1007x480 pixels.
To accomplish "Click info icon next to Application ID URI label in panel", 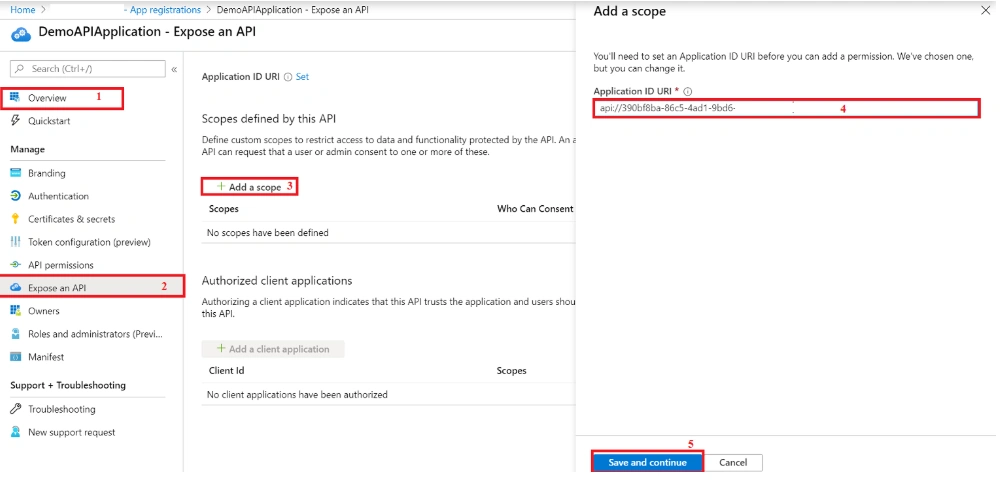I will click(x=688, y=92).
